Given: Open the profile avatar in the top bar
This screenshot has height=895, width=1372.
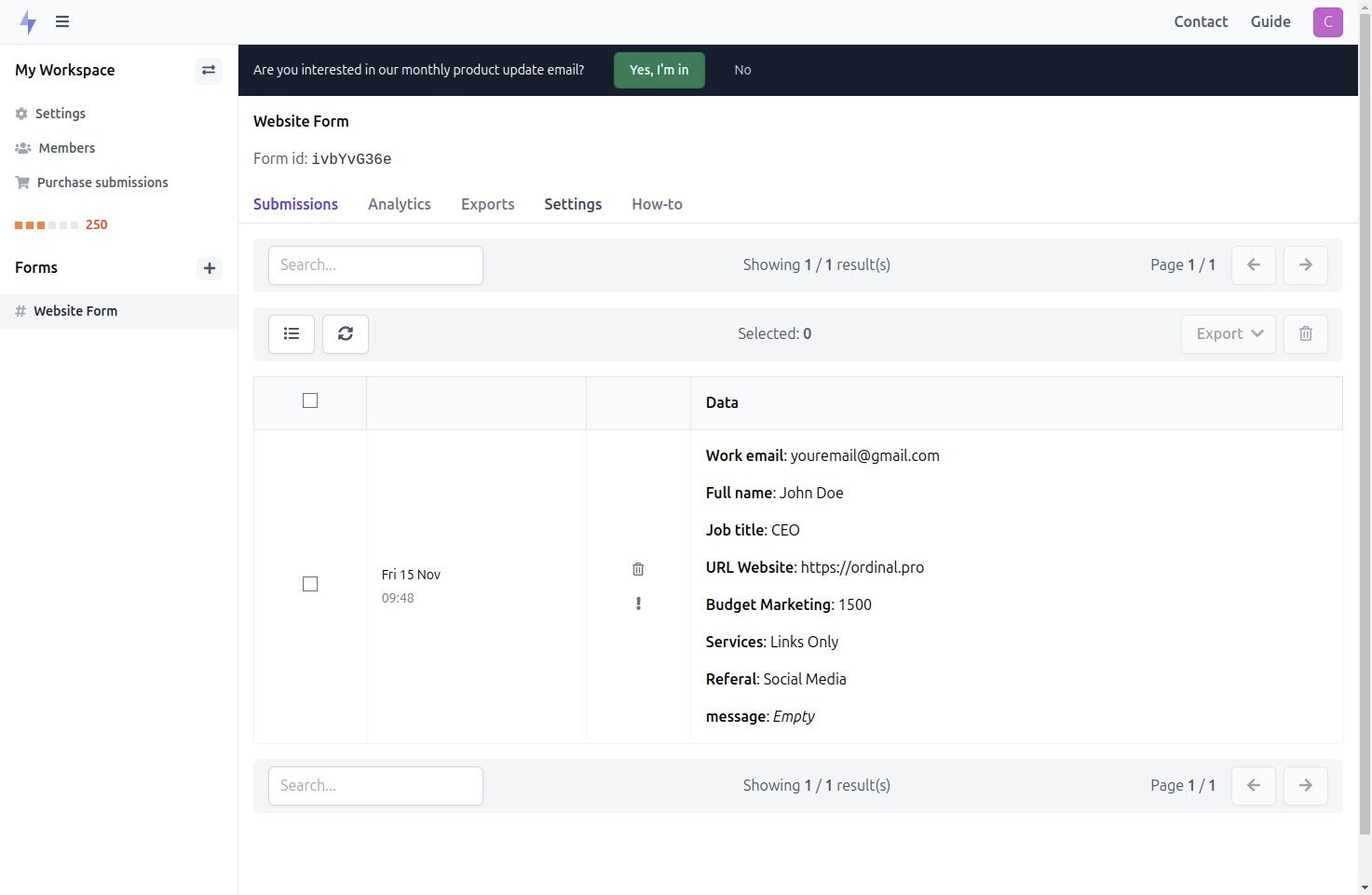Looking at the screenshot, I should point(1327,21).
